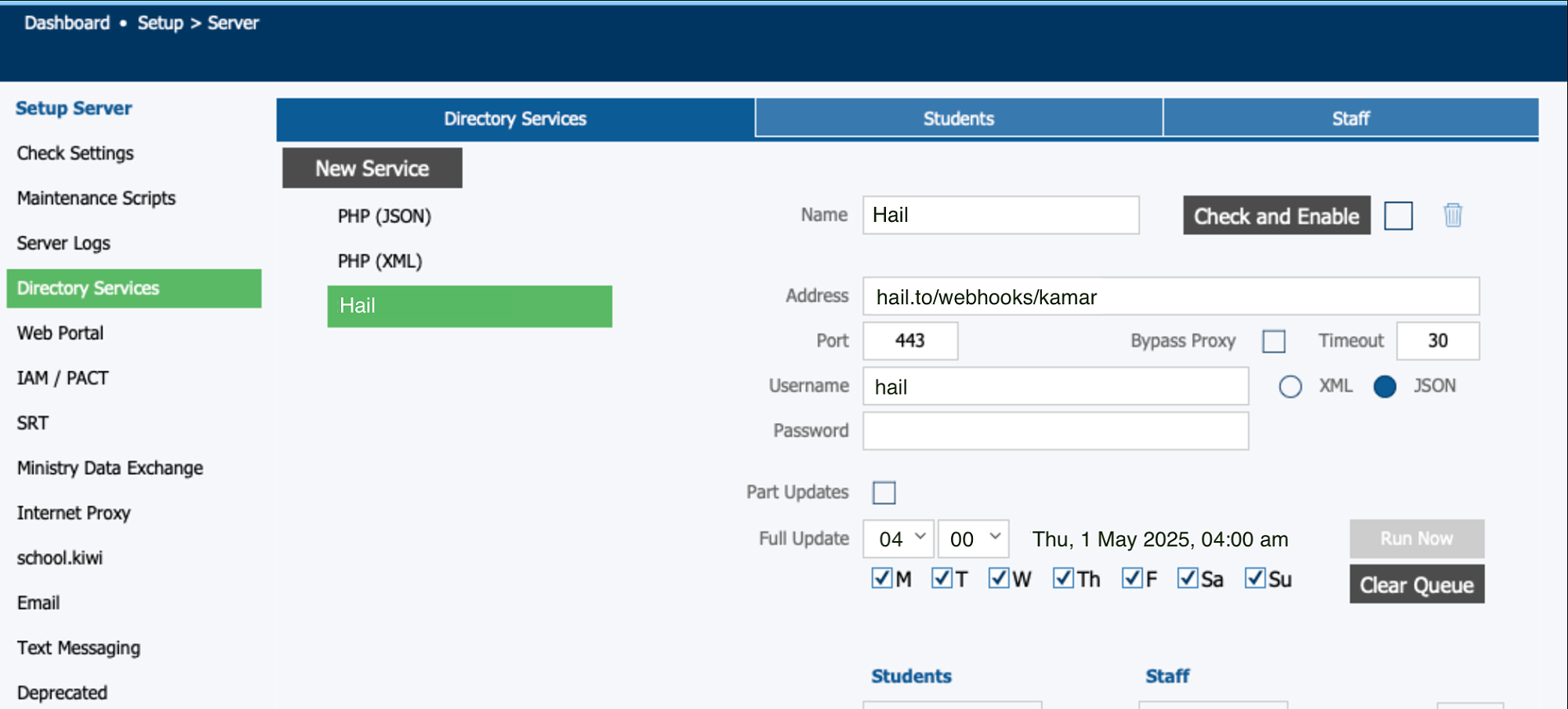Select PHP (JSON) from the service list
The width and height of the screenshot is (1568, 709).
(384, 216)
